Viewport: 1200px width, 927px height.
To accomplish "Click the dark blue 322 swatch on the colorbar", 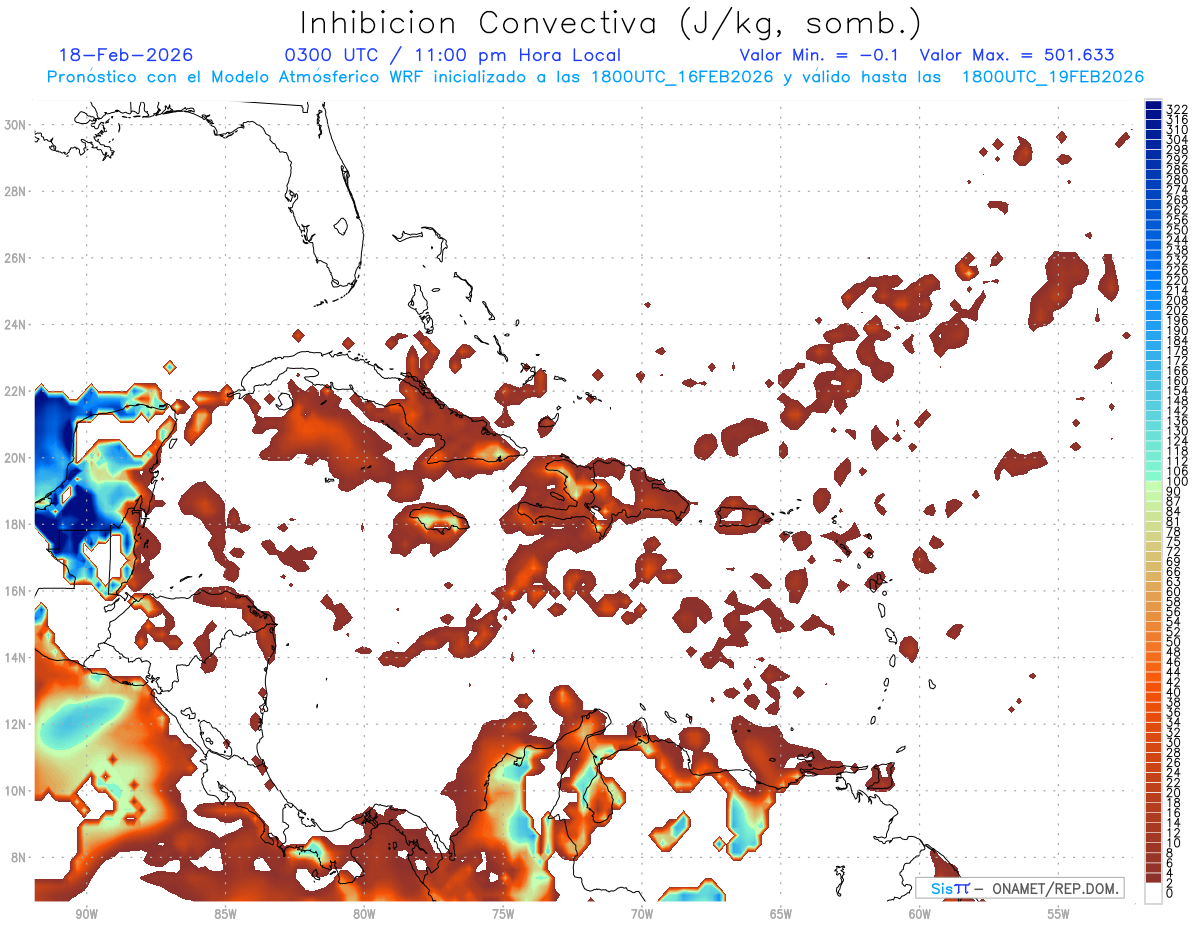I will pos(1153,106).
